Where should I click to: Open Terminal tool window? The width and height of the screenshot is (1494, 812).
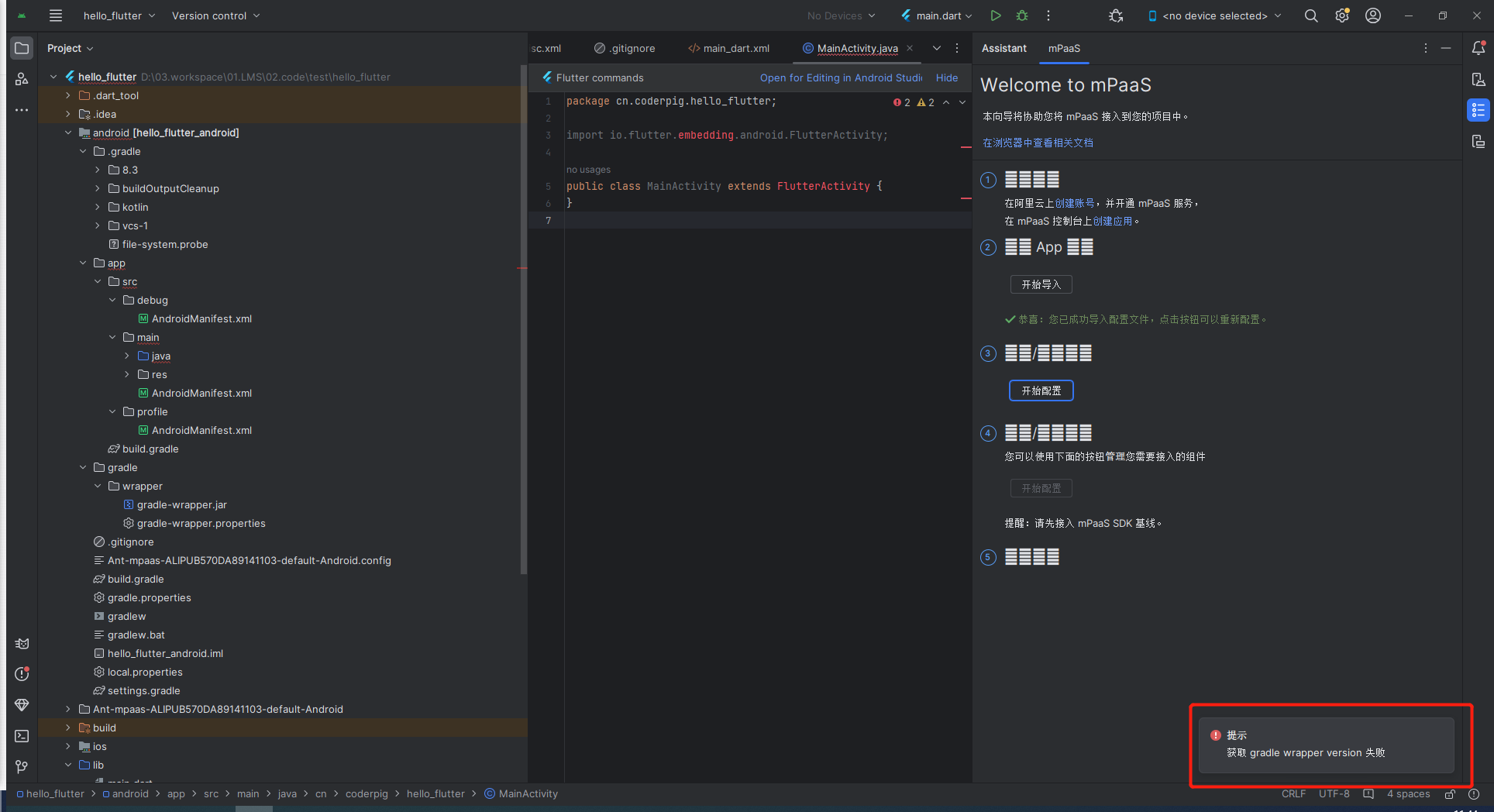click(22, 736)
